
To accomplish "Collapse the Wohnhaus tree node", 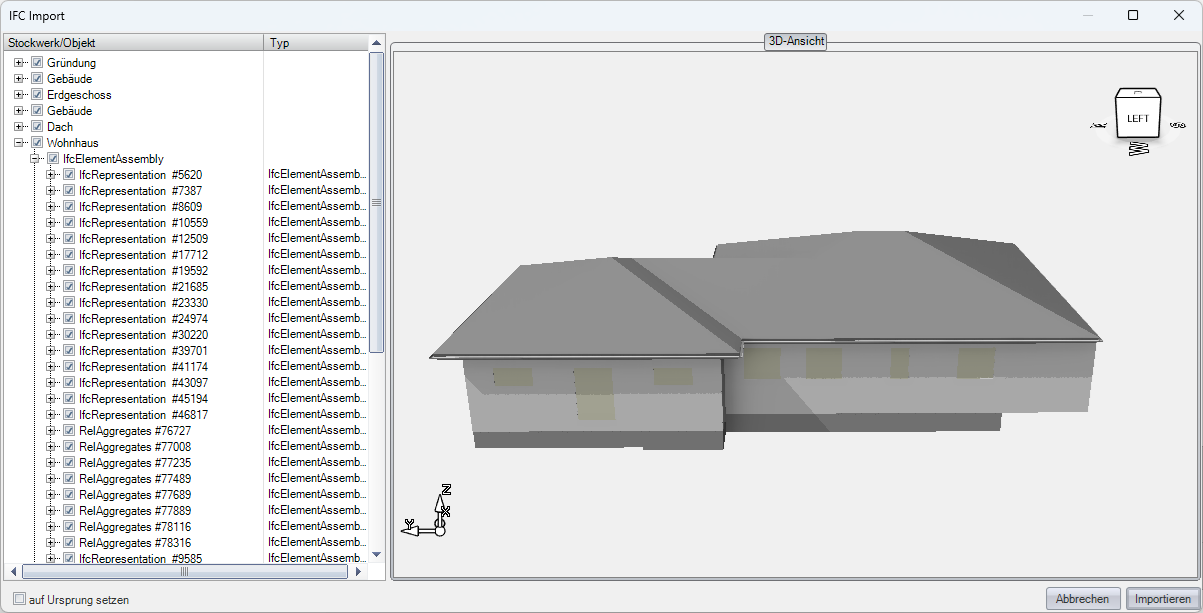I will pyautogui.click(x=19, y=143).
